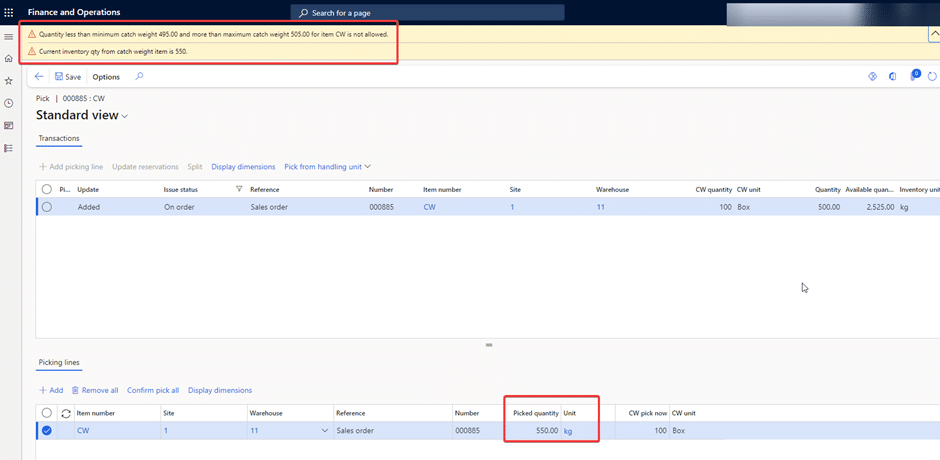Click kg unit link in picking line

click(x=567, y=431)
